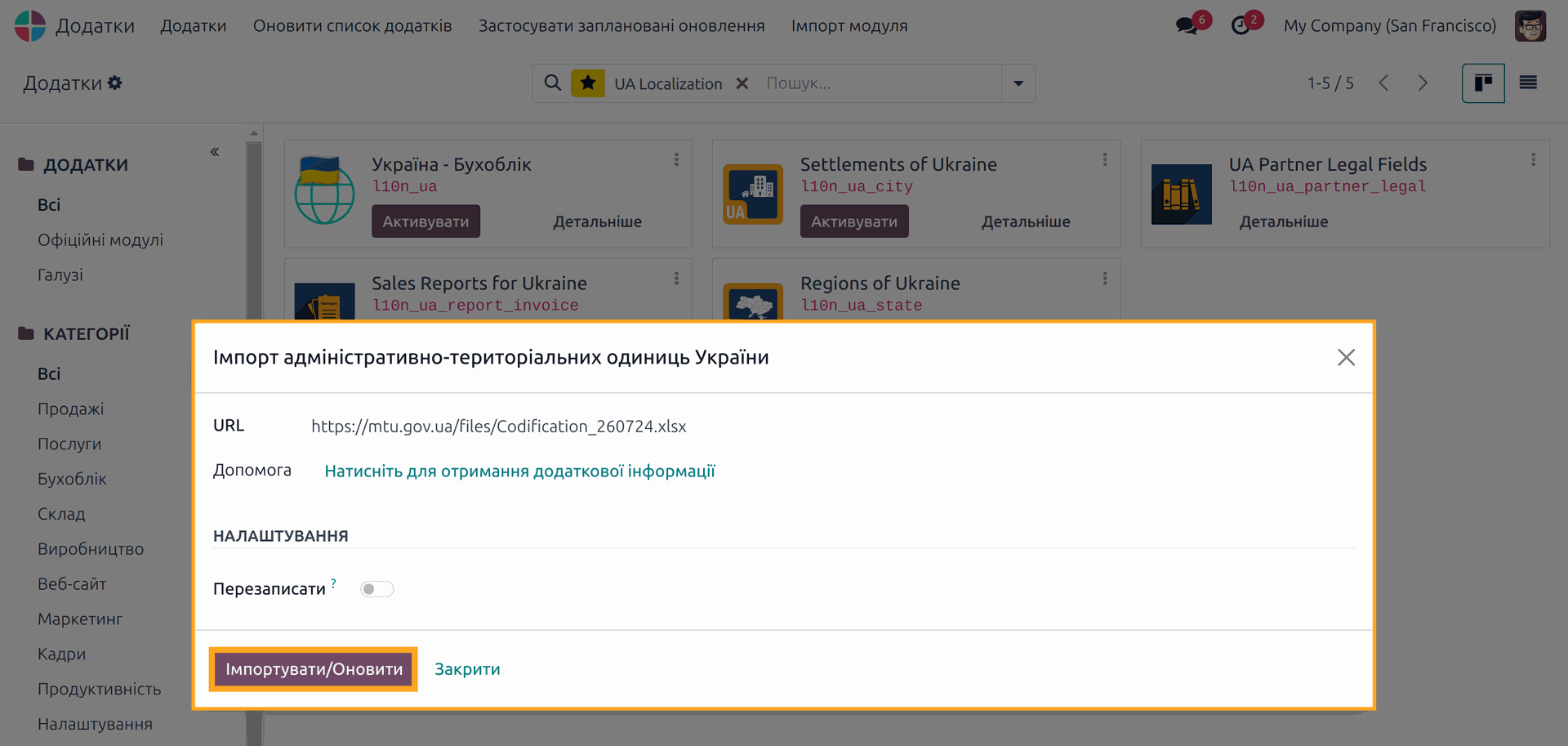Select Налаштування category

point(95,724)
